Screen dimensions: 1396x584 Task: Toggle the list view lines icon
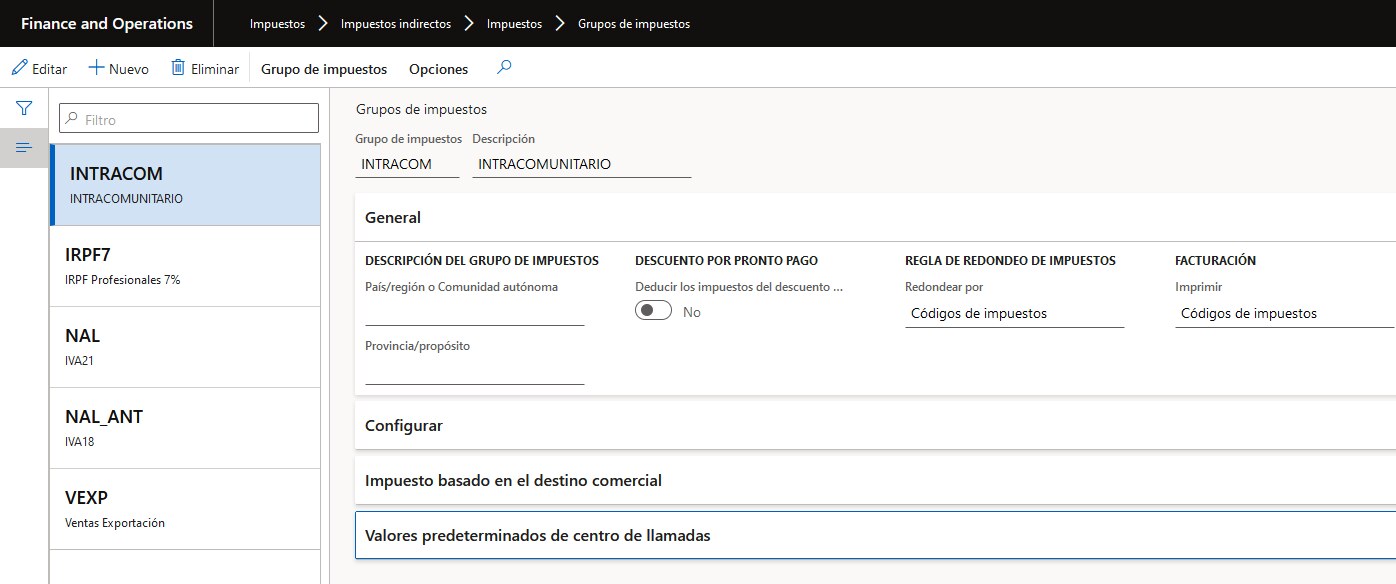click(x=24, y=148)
